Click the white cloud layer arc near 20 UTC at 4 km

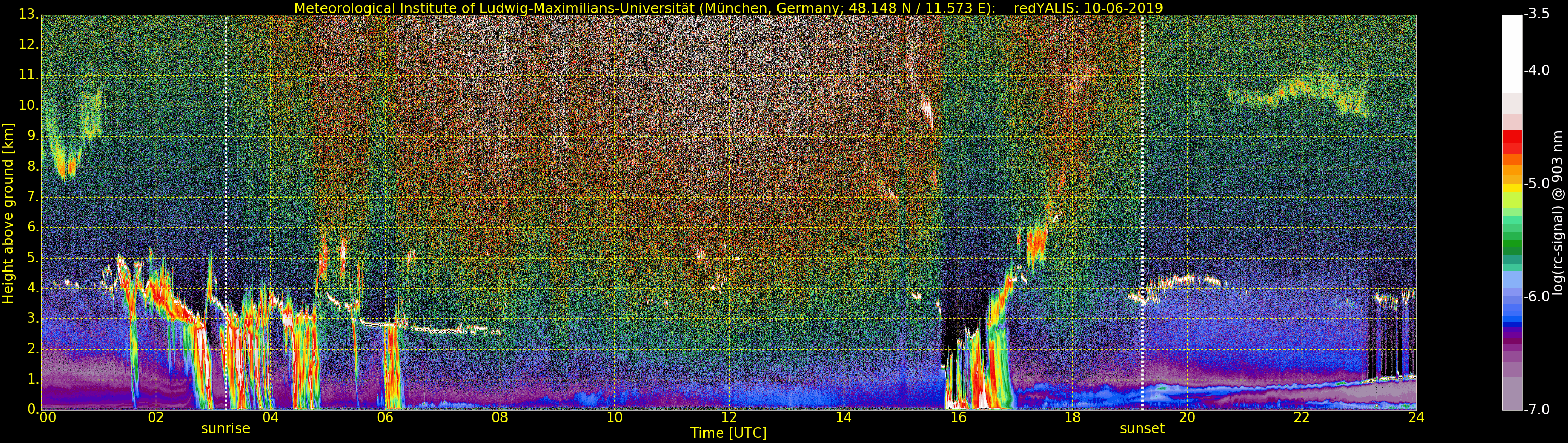(1187, 281)
